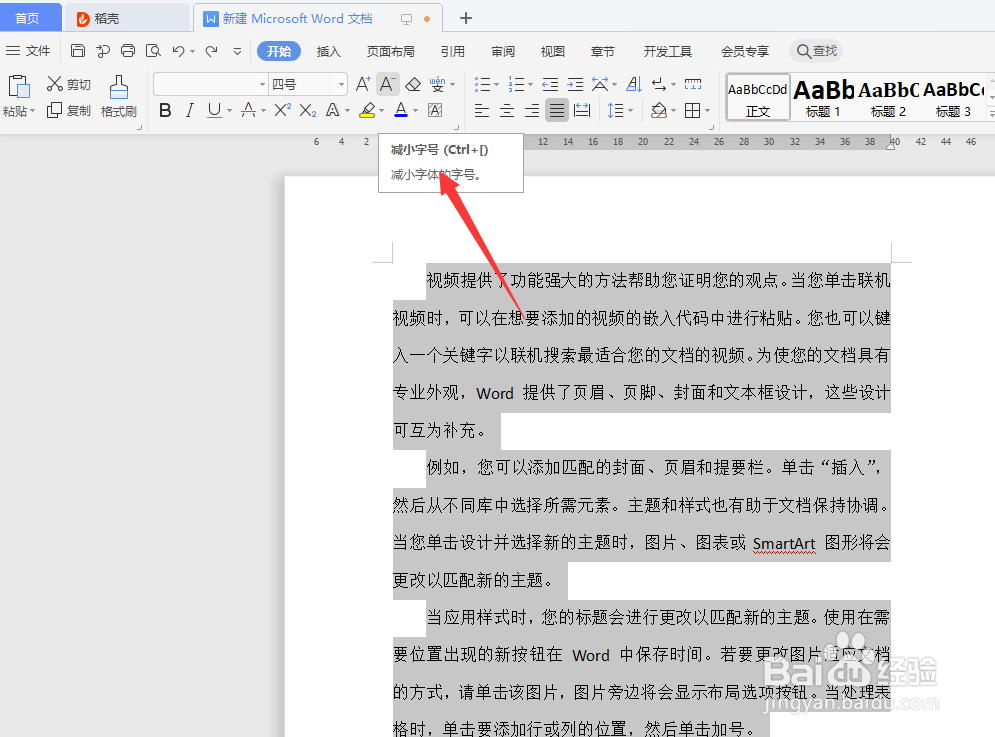995x737 pixels.
Task: Click the highlight color yellow marker
Action: [367, 110]
